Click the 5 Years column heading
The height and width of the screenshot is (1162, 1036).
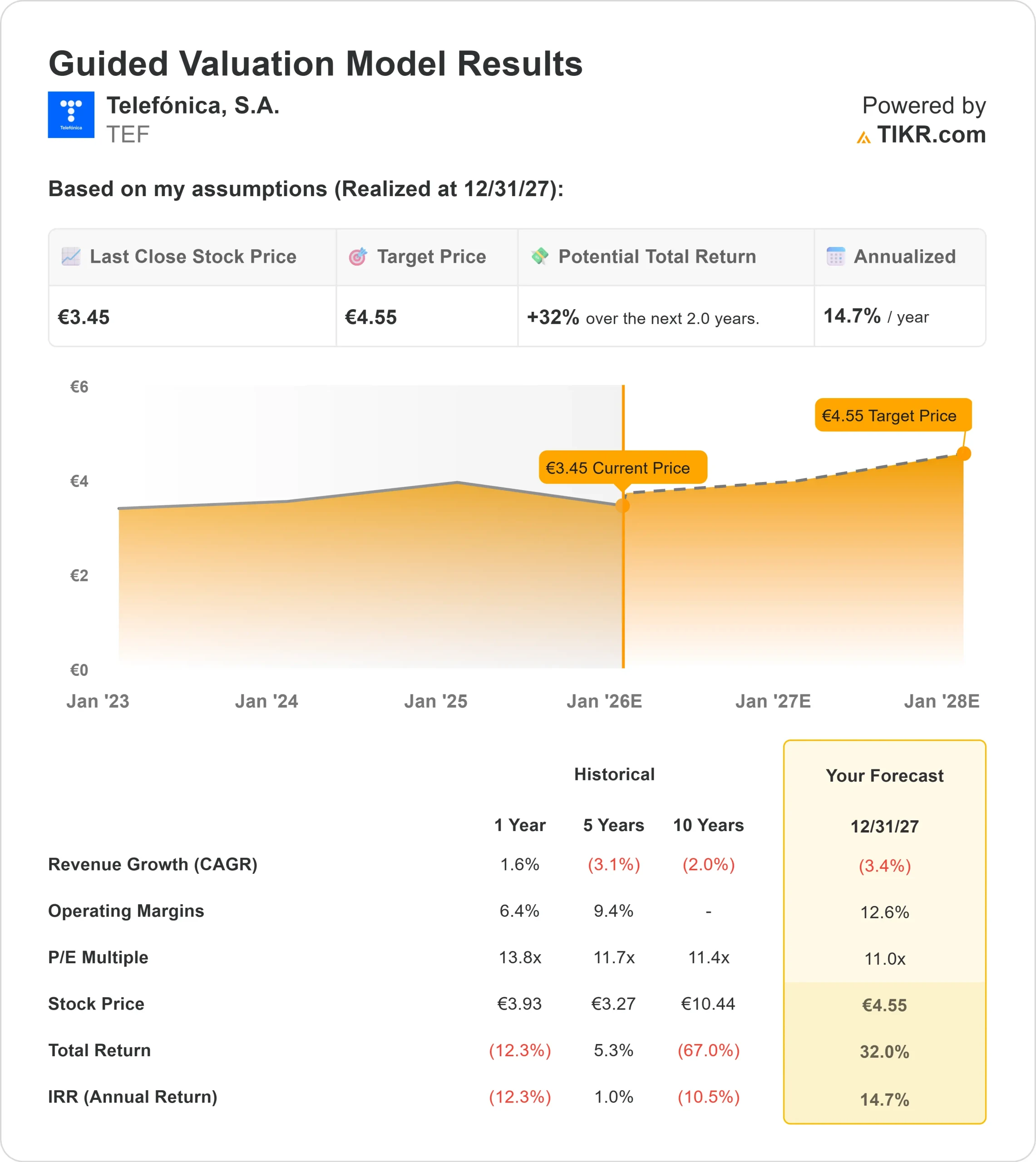(x=613, y=825)
